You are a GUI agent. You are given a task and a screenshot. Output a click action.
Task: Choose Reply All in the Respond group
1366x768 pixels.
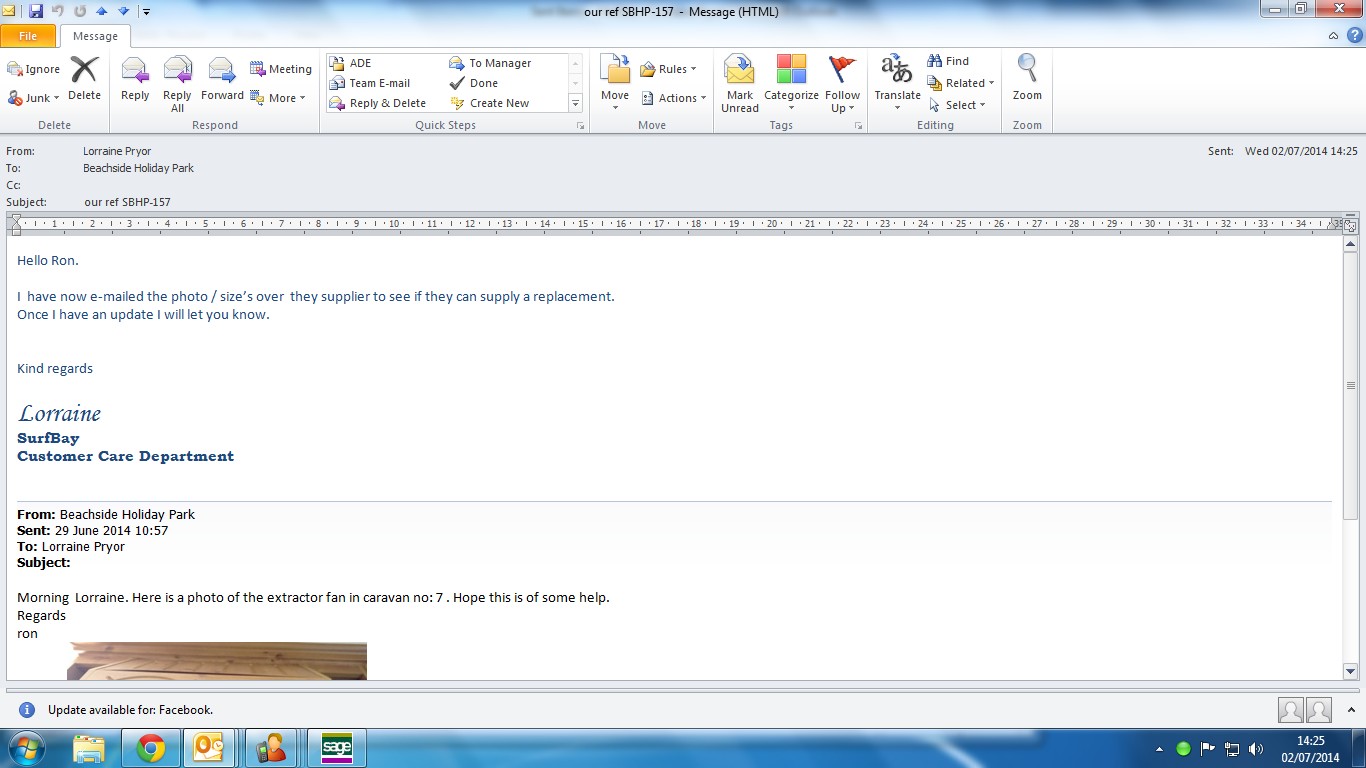coord(177,84)
